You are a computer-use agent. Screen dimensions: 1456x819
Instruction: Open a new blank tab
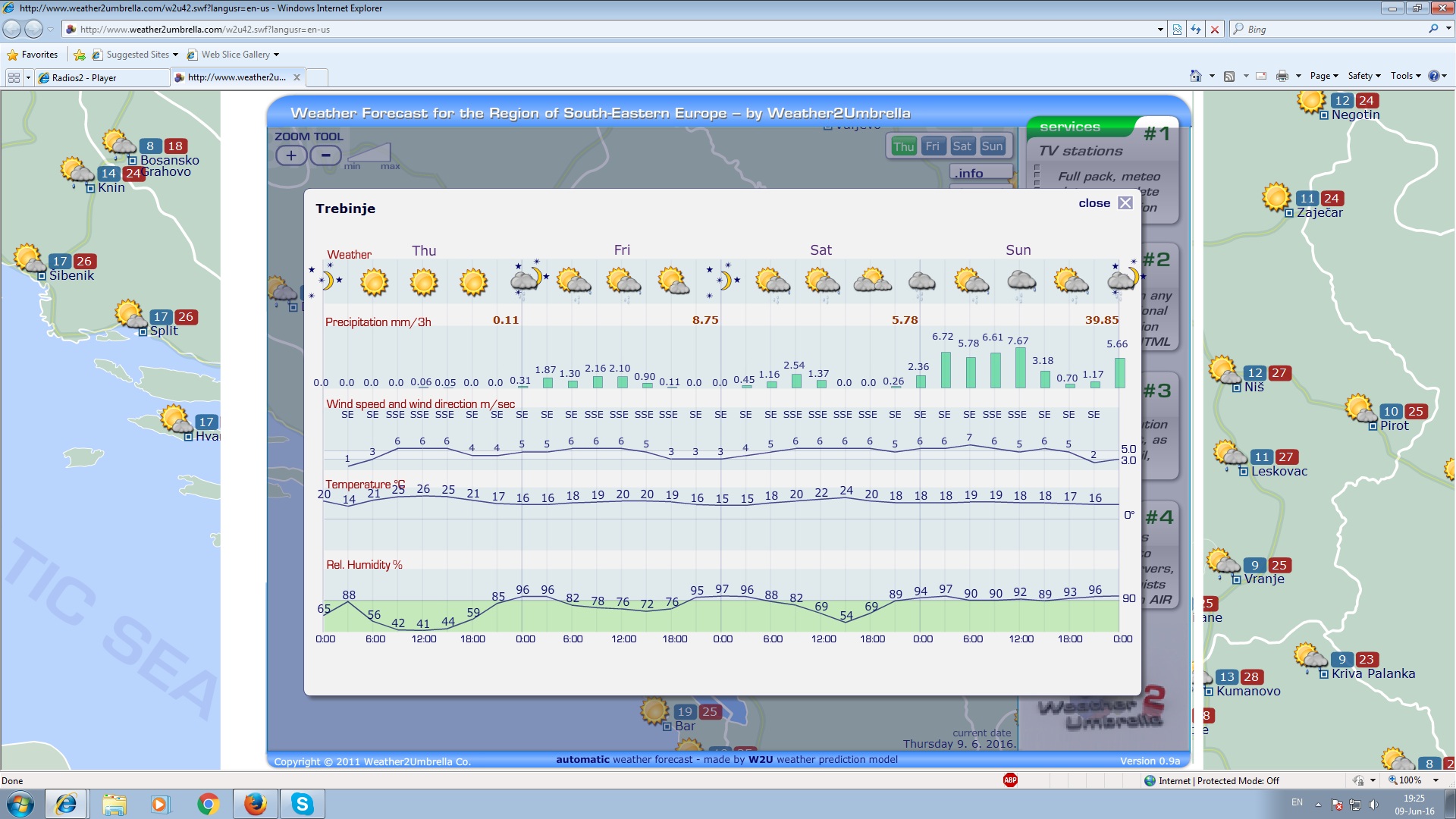317,77
